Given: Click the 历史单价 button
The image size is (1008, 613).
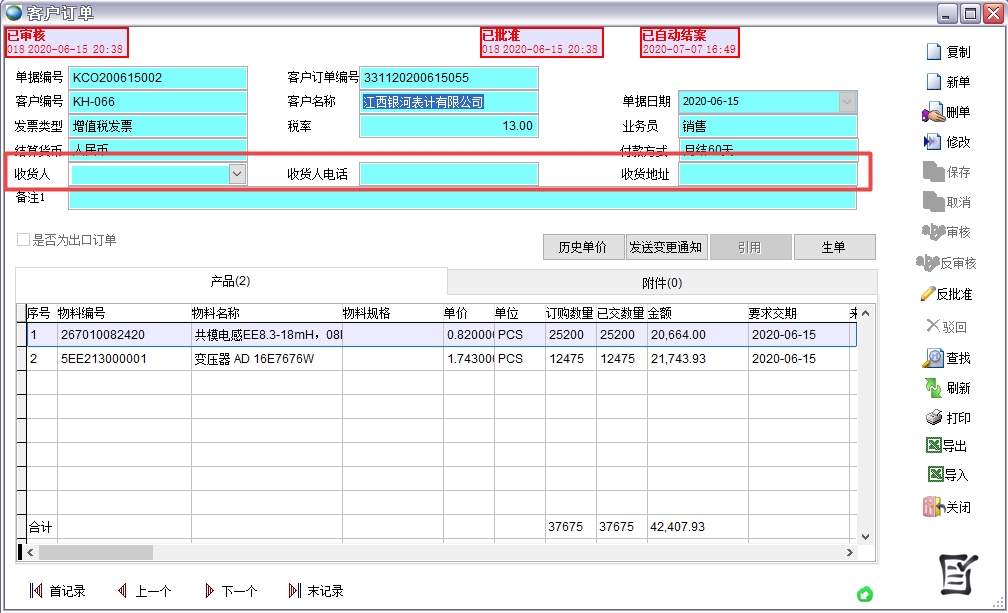Looking at the screenshot, I should click(x=583, y=247).
